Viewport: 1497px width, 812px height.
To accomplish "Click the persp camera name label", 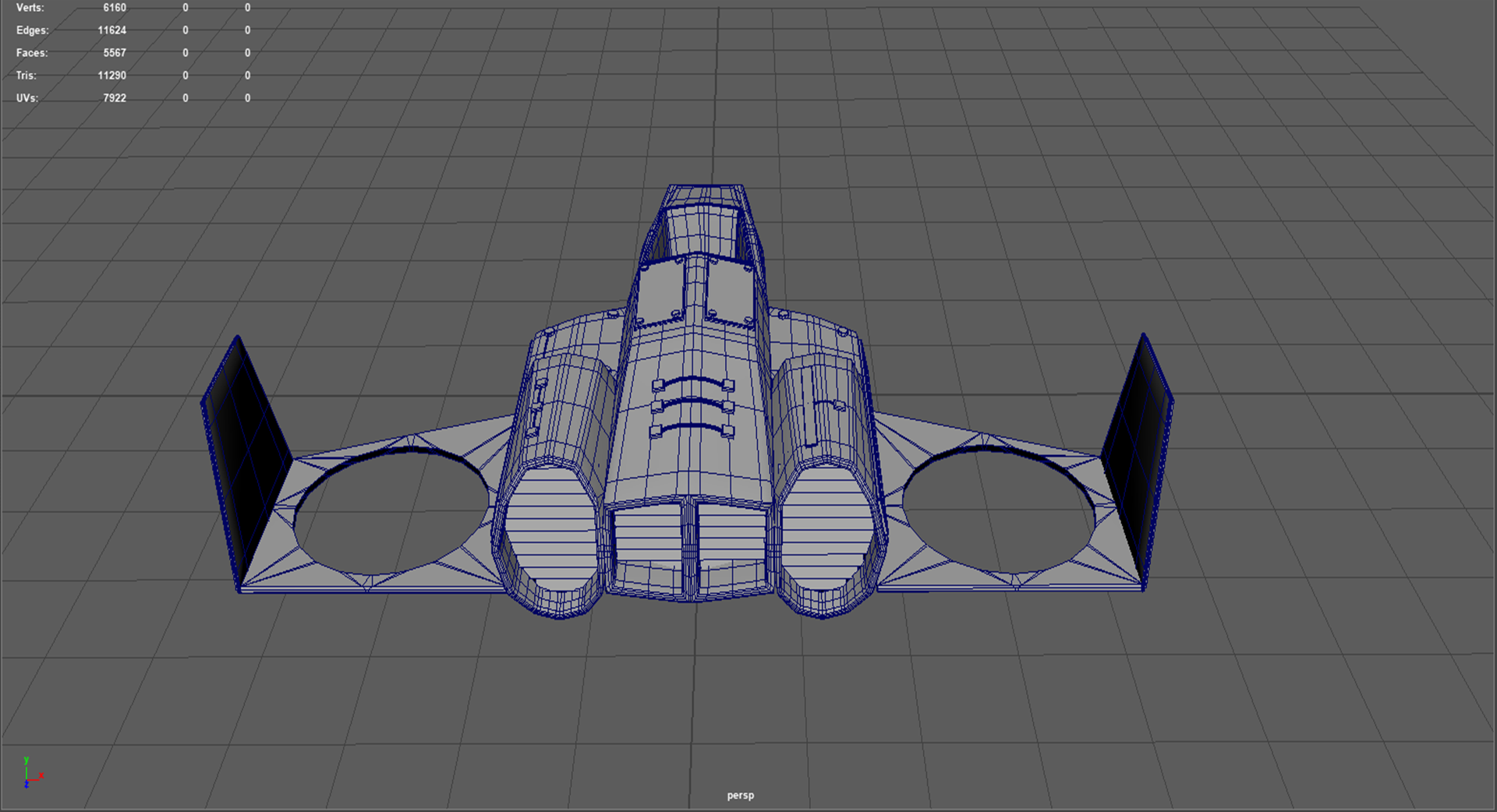I will (x=740, y=795).
